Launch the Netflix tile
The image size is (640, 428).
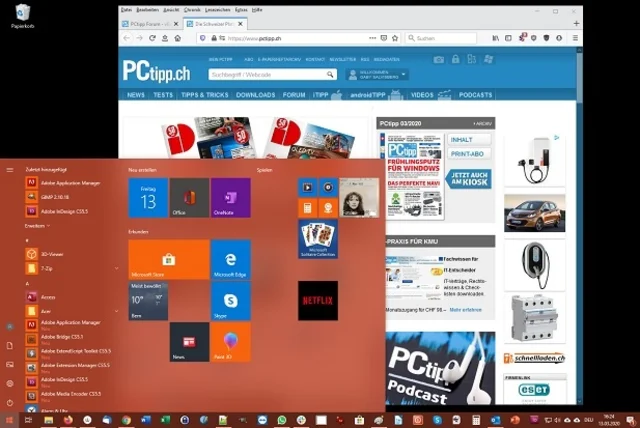coord(318,301)
